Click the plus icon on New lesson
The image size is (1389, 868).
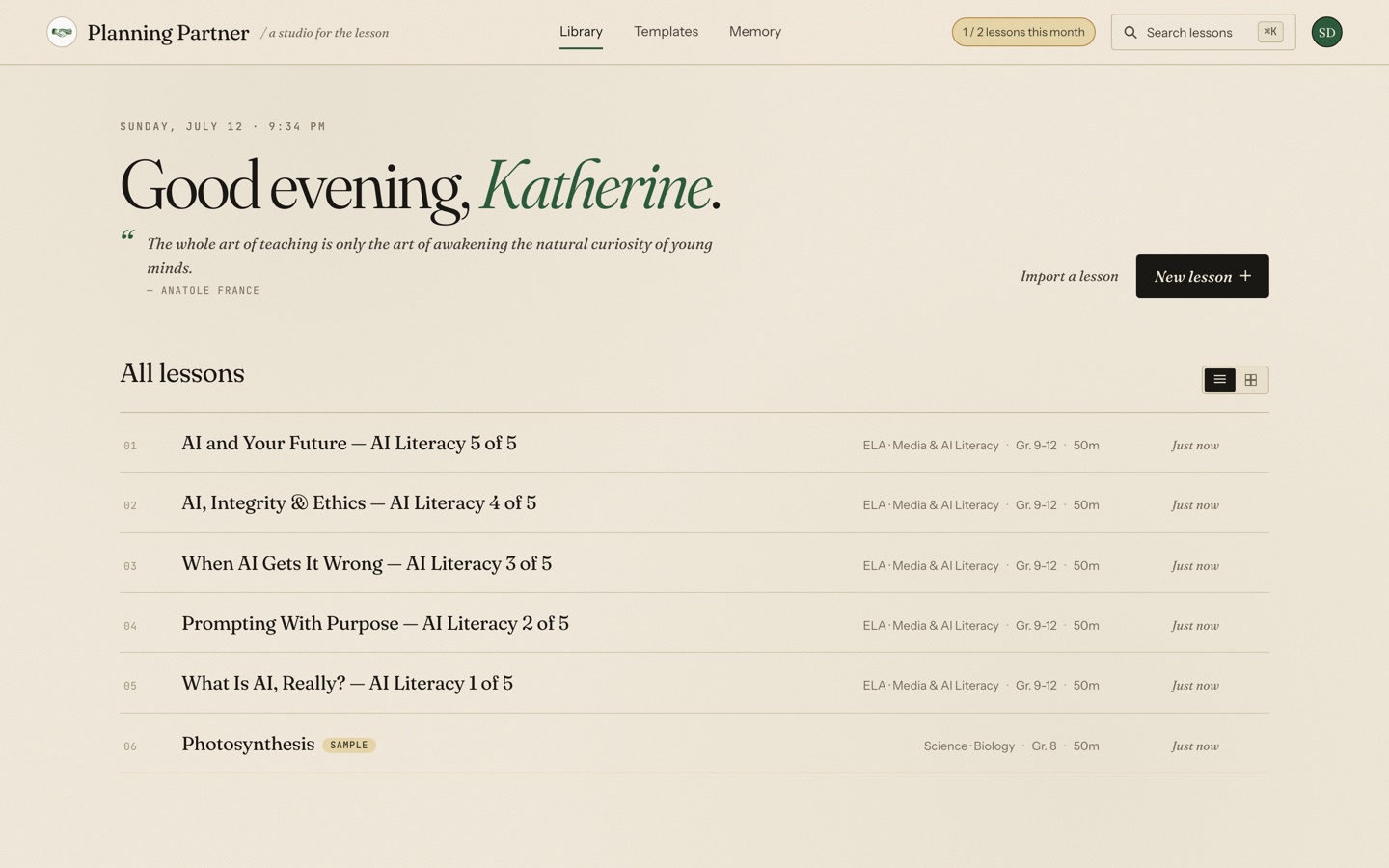(1245, 276)
